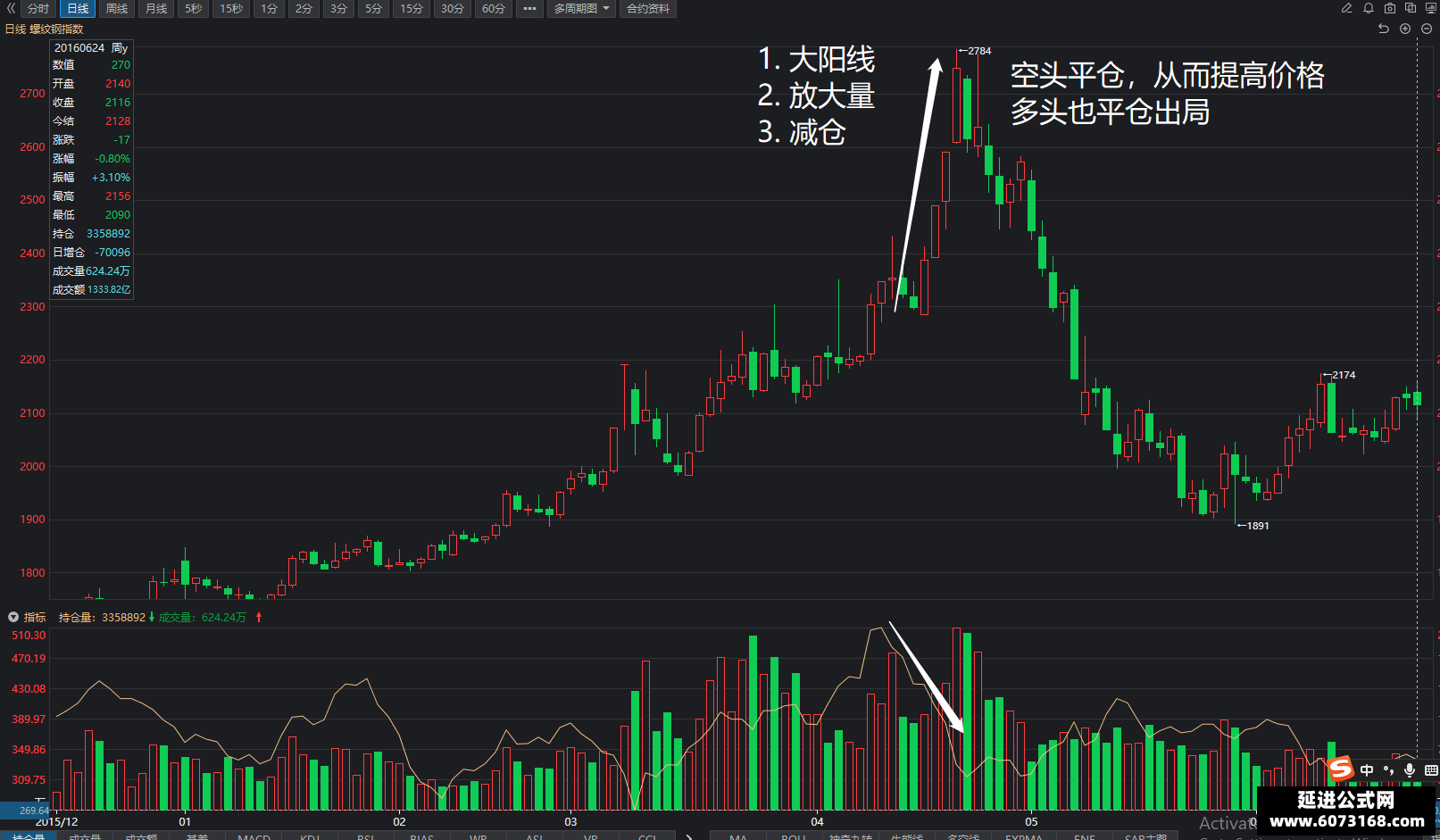Image resolution: width=1440 pixels, height=840 pixels.
Task: Open the multi-window overlay icon
Action: pos(1411,8)
